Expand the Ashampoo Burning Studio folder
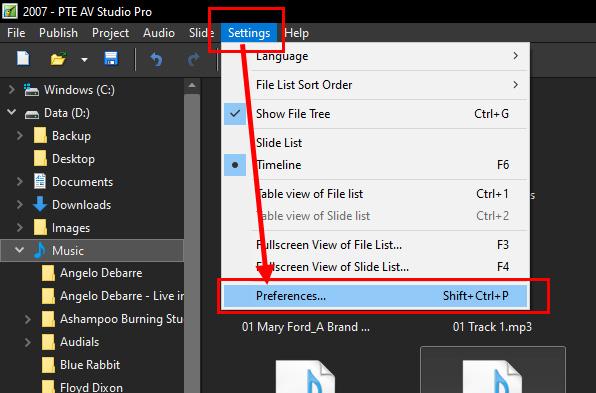Image resolution: width=596 pixels, height=393 pixels. (28, 319)
